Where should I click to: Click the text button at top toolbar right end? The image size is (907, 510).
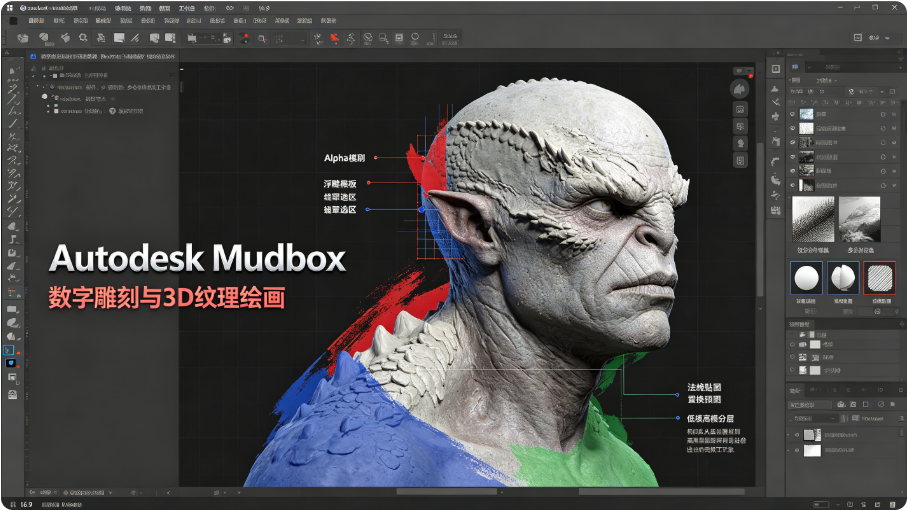coord(450,39)
